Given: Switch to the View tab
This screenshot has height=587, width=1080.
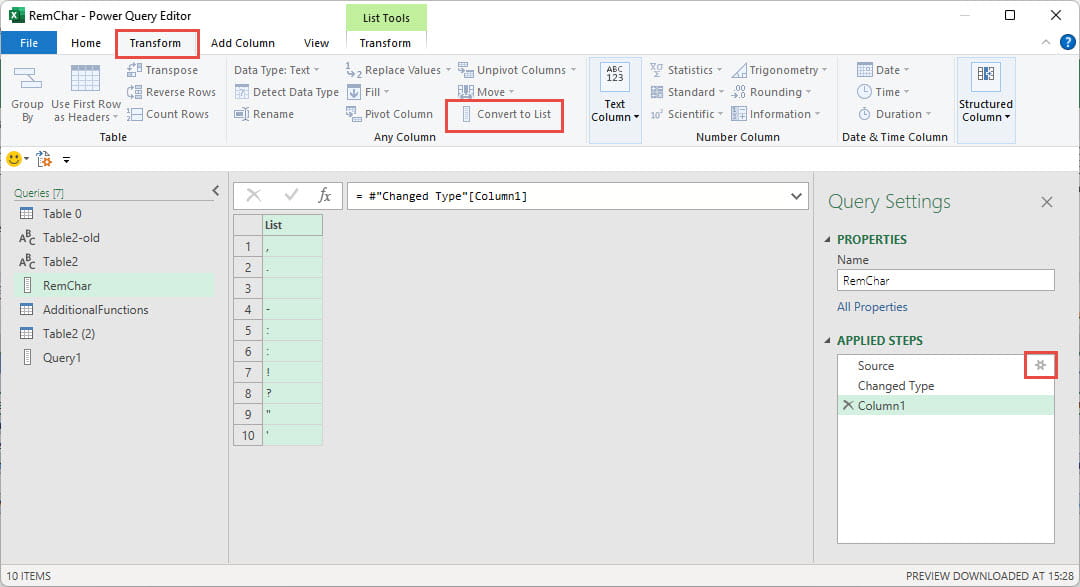Looking at the screenshot, I should (316, 43).
